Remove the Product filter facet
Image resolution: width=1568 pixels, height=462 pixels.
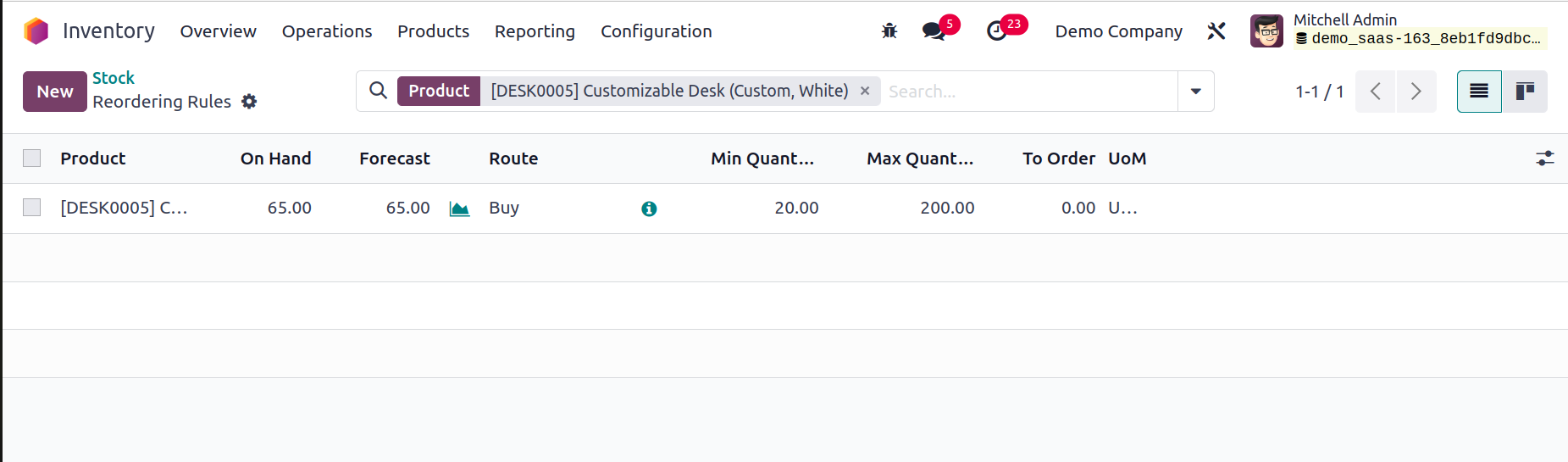865,91
